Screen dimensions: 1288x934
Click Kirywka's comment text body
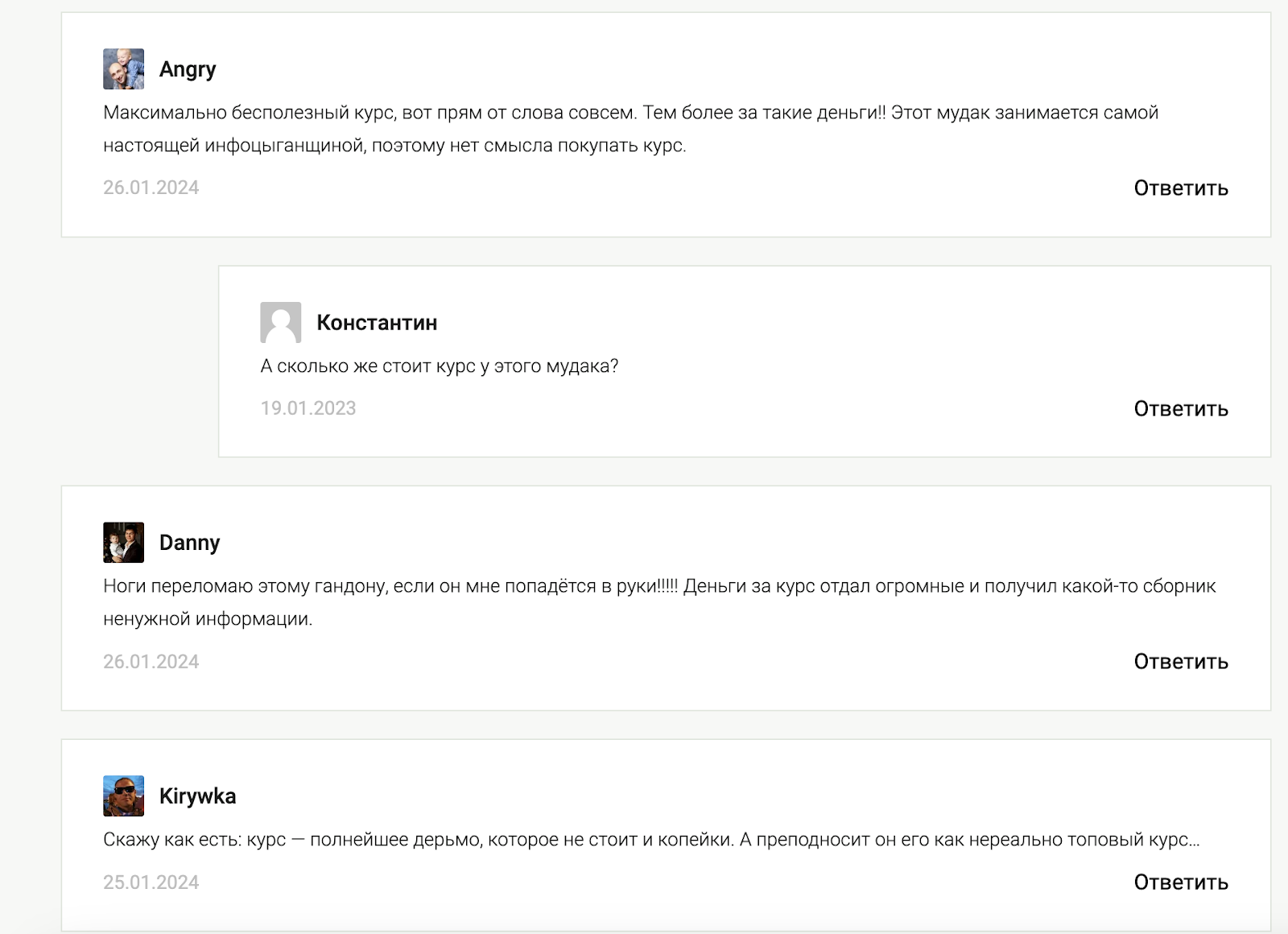(650, 839)
